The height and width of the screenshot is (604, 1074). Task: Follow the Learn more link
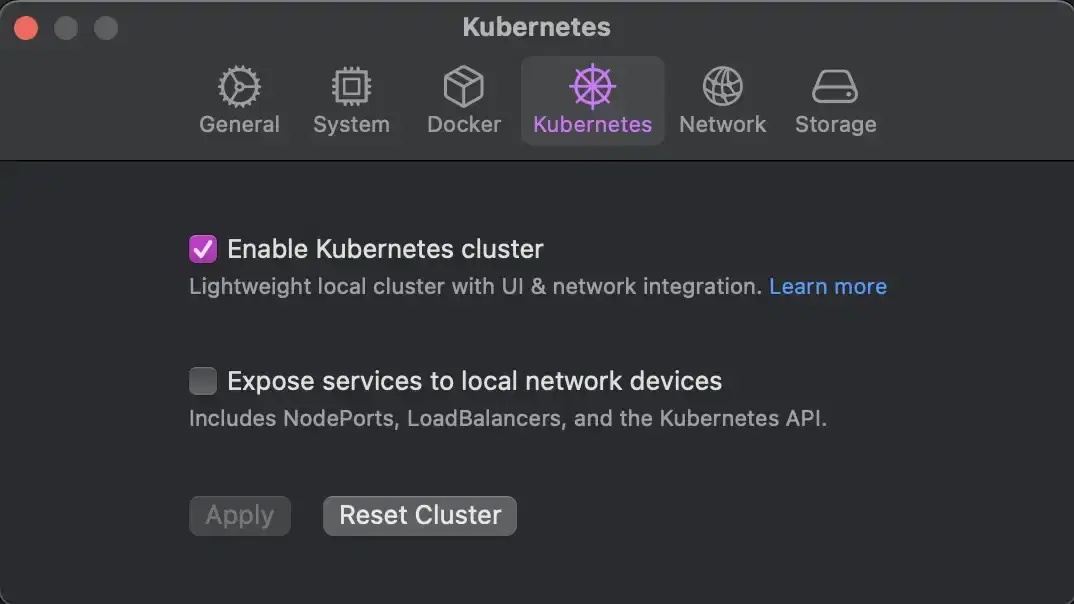coord(827,286)
